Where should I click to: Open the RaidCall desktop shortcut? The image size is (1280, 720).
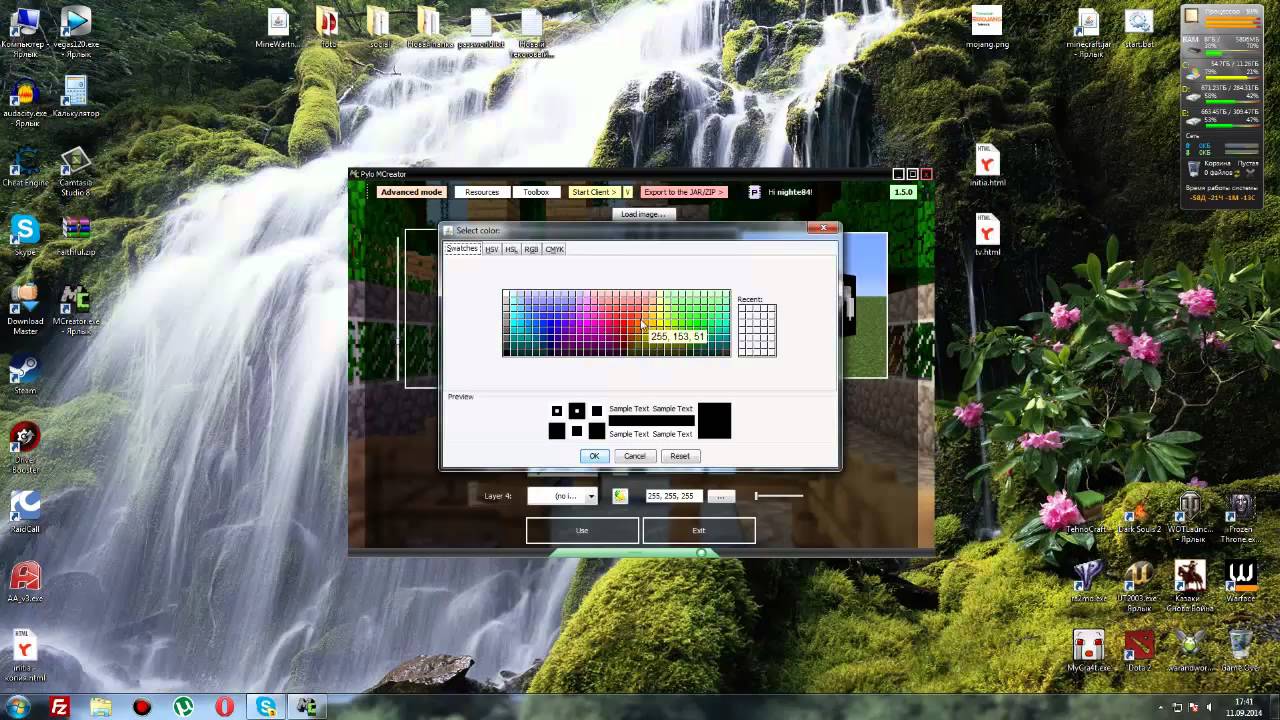(x=24, y=511)
